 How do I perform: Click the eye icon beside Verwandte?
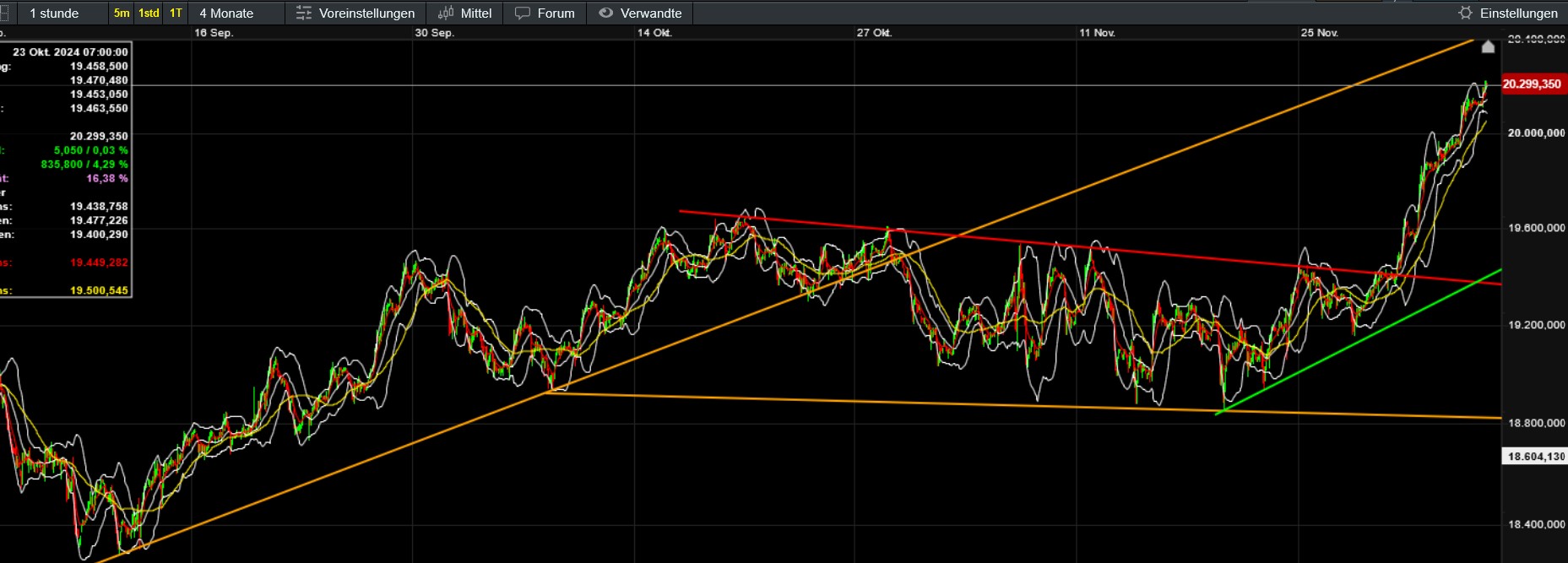(x=605, y=13)
